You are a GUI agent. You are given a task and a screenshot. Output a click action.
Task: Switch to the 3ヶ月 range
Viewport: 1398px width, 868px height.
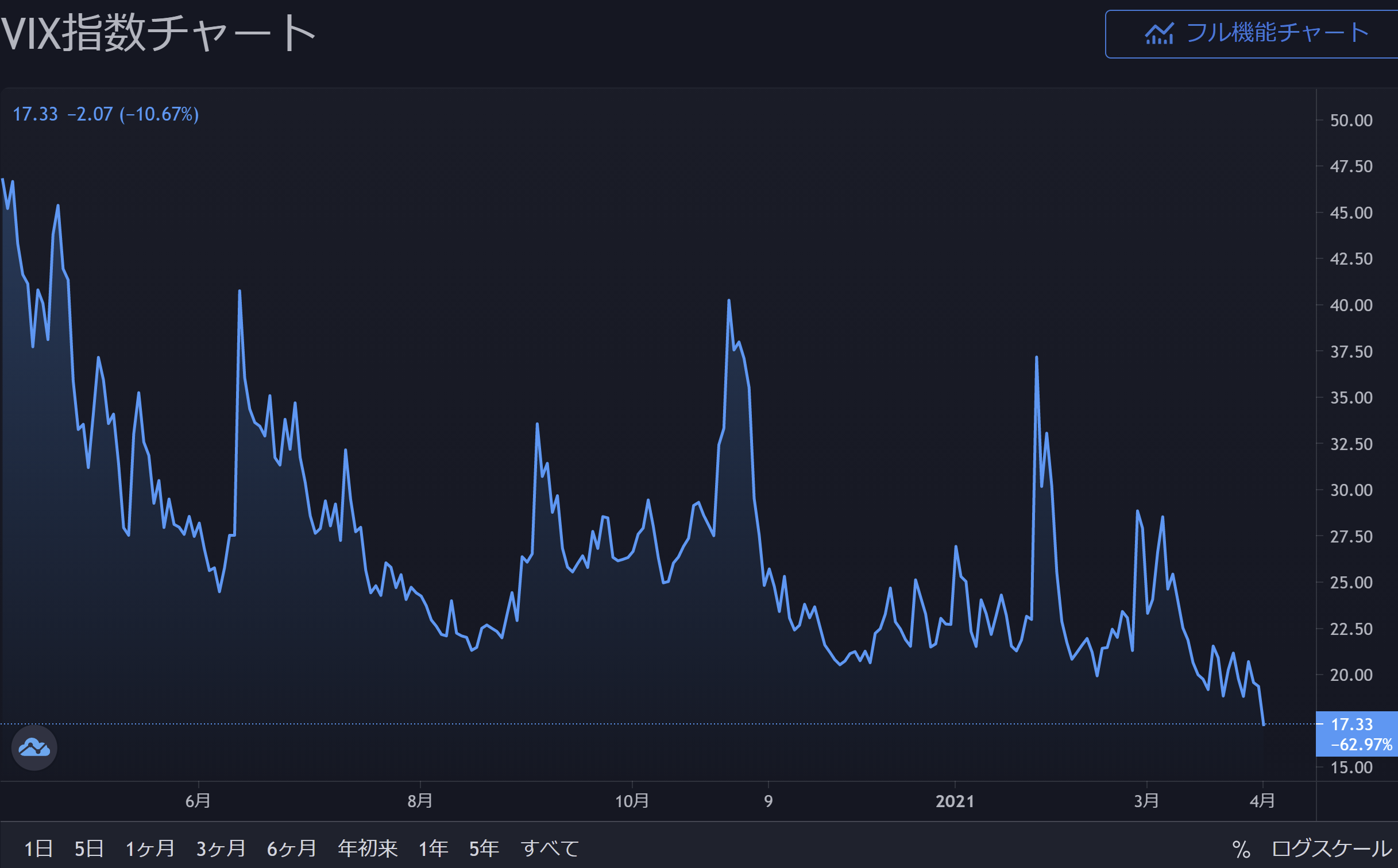(221, 848)
